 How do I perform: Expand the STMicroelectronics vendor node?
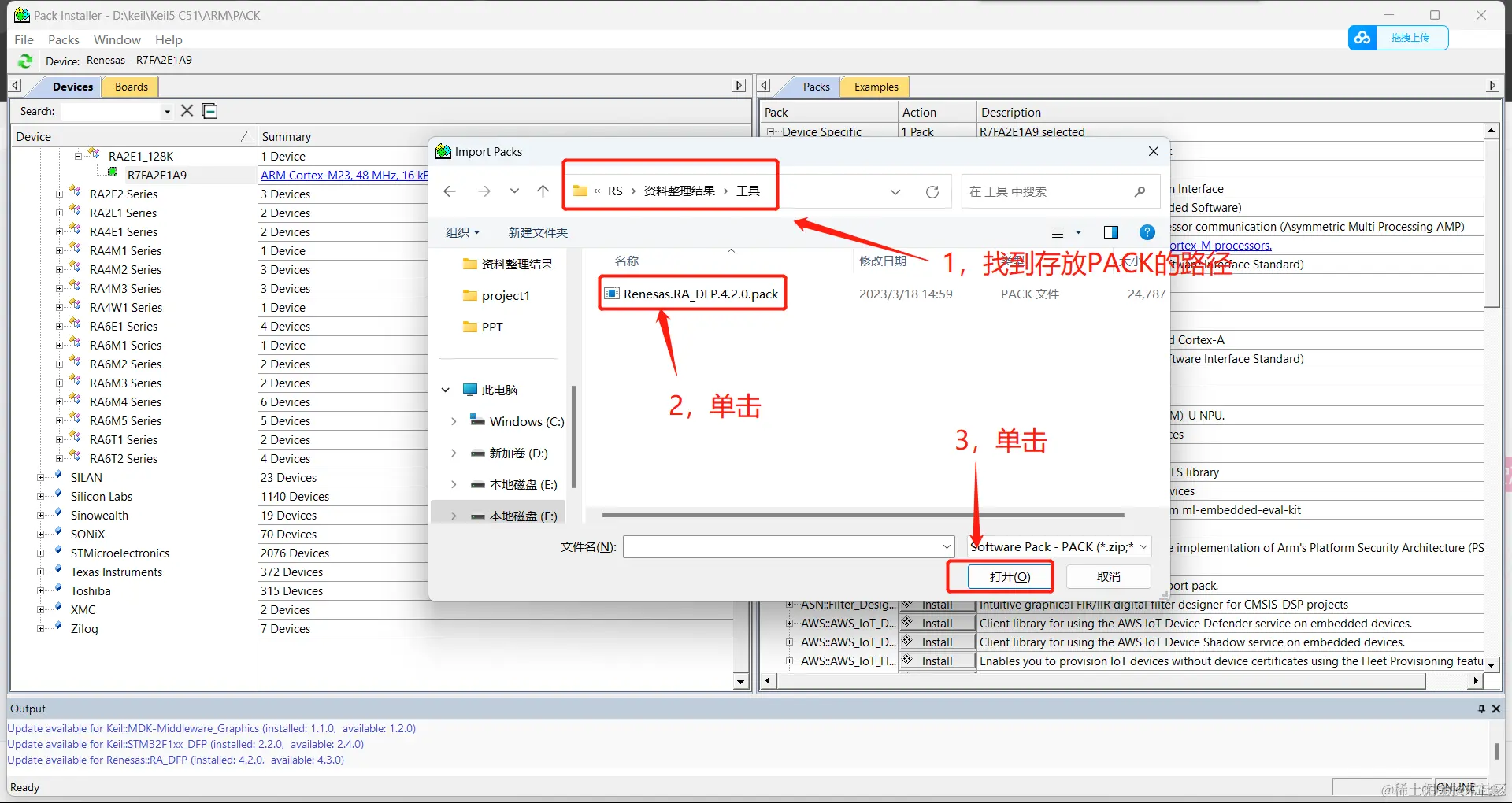41,553
